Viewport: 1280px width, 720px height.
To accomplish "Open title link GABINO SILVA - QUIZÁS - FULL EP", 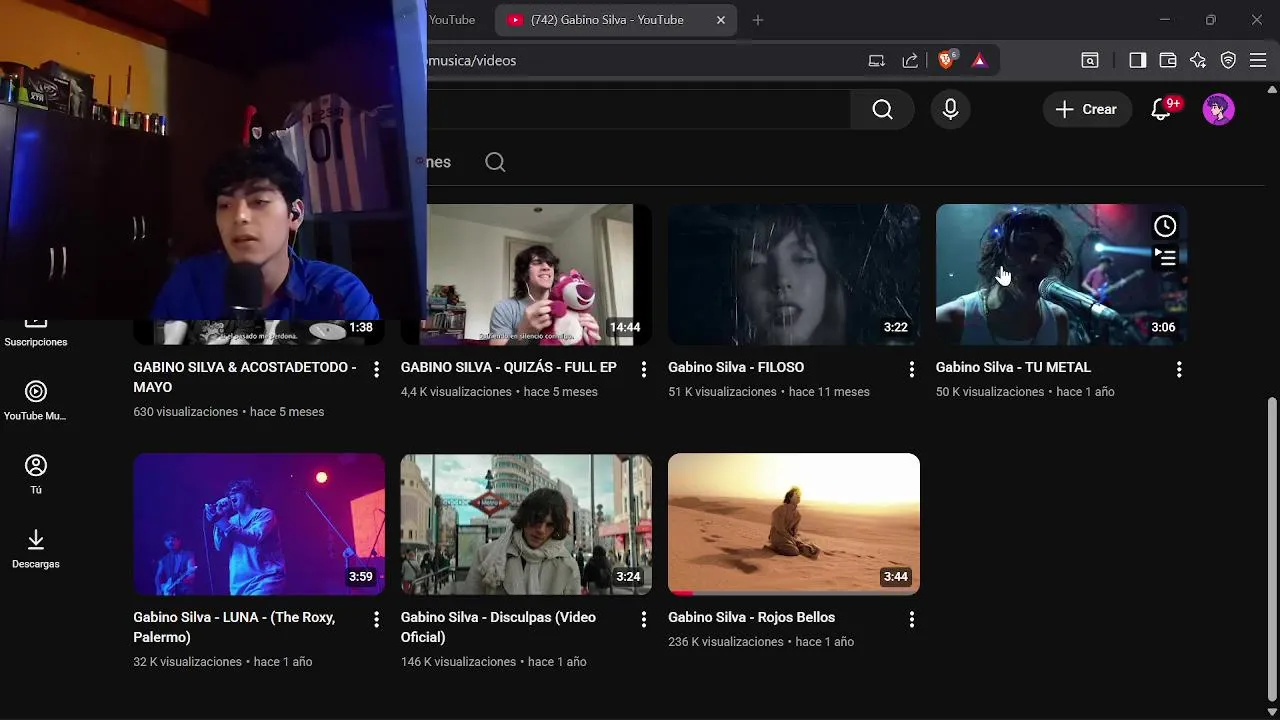I will tap(509, 367).
